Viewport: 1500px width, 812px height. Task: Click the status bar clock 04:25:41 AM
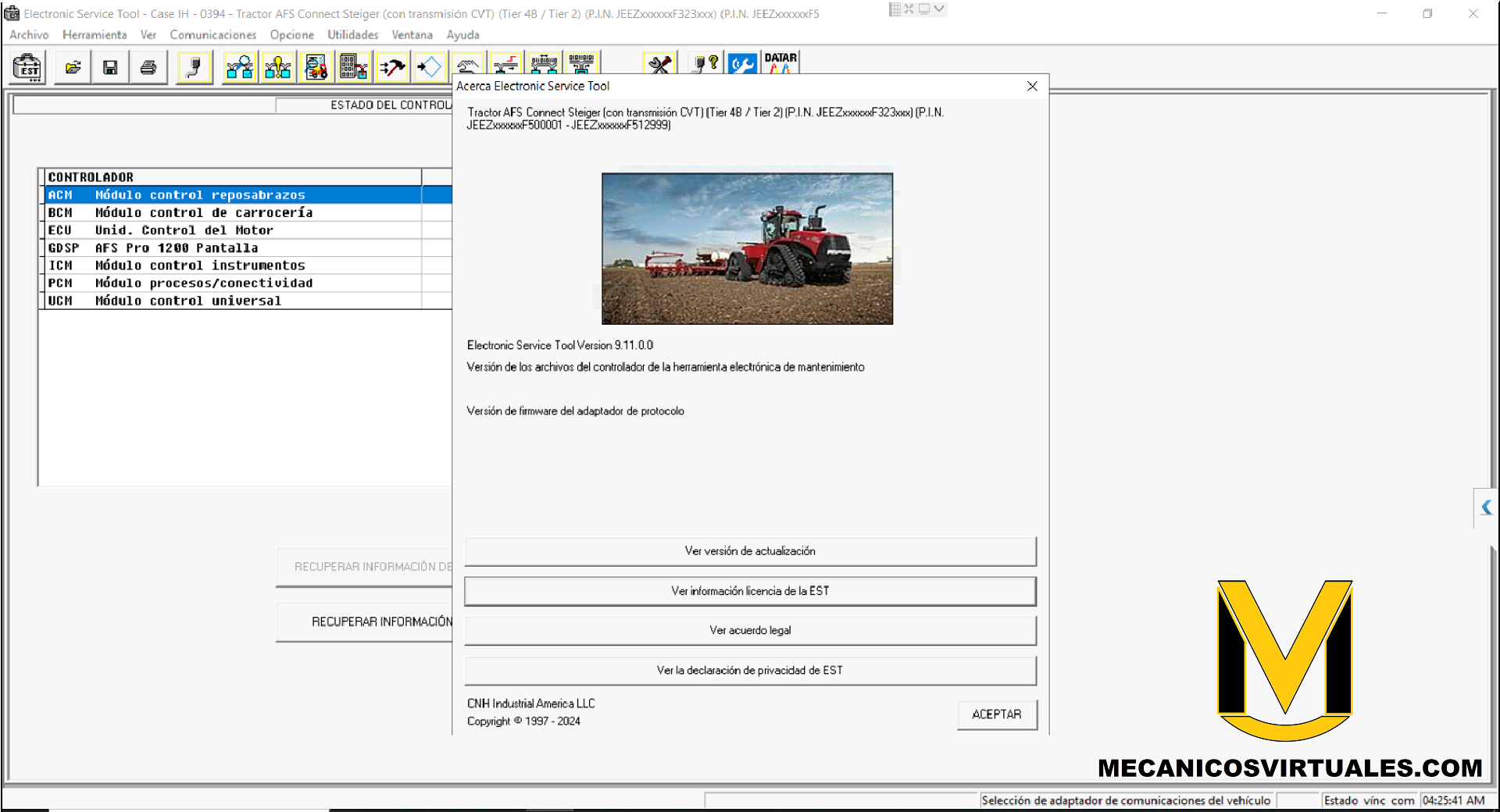1453,800
